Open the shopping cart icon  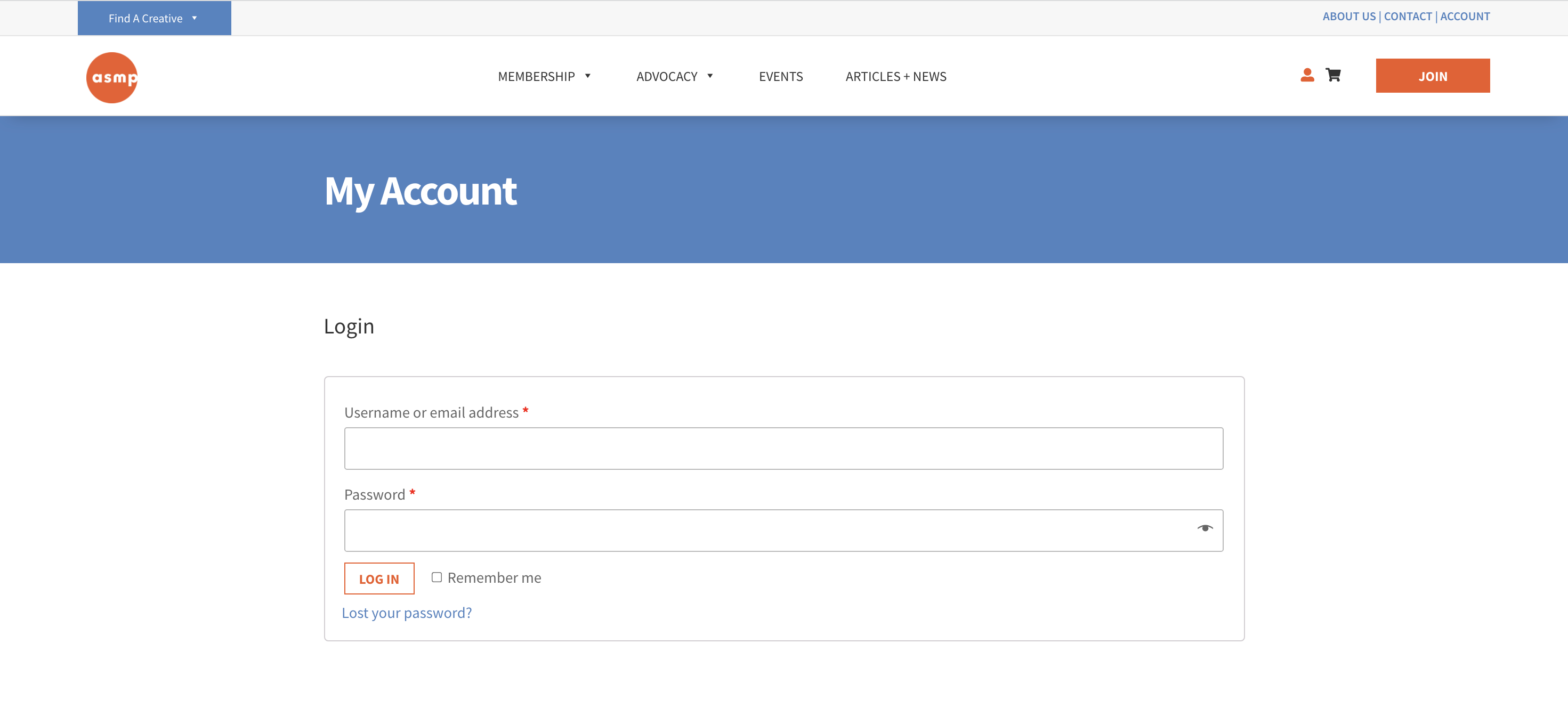click(x=1333, y=75)
